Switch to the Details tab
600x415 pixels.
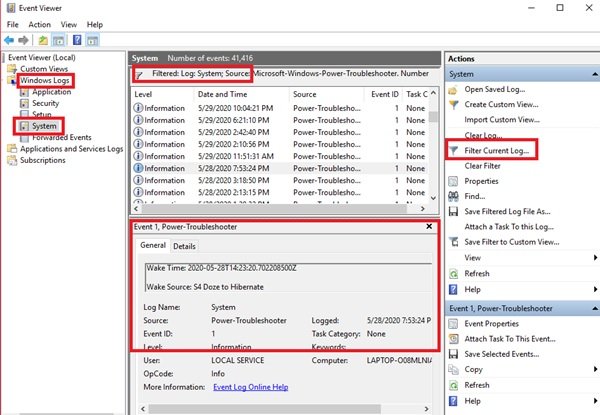[x=184, y=246]
